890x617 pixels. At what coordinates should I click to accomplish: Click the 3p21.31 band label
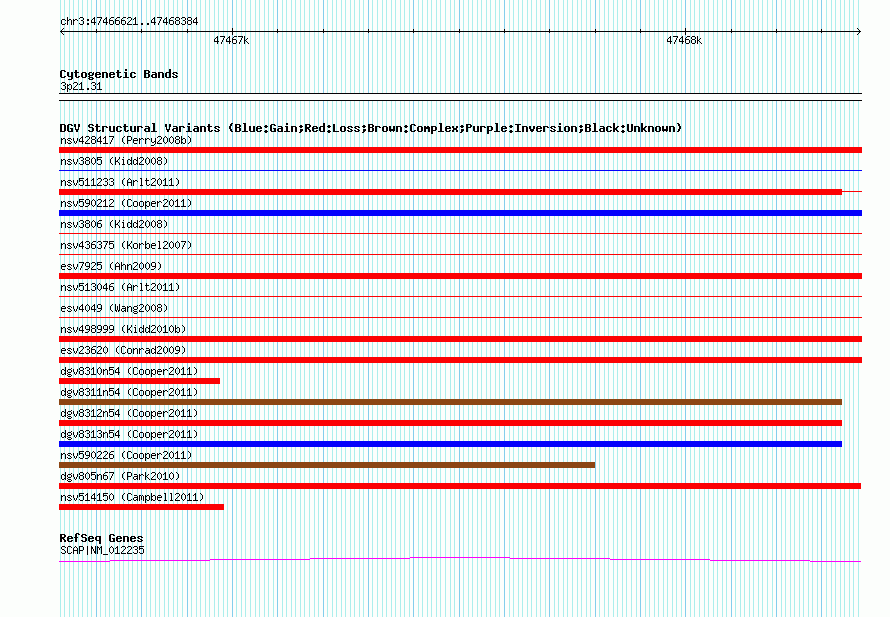(x=81, y=86)
